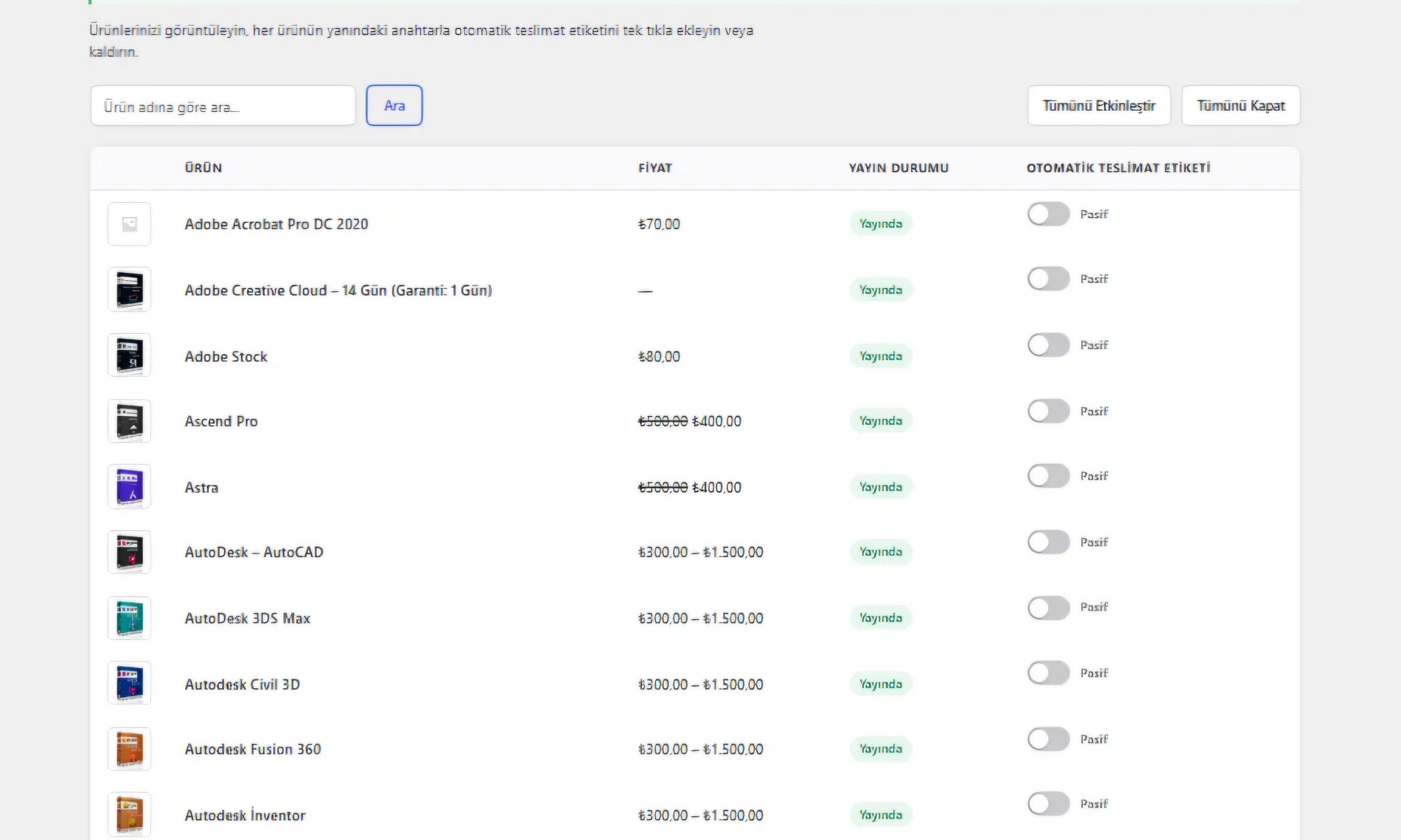Click the ₺70,00 price of Adobe Acrobat
Image resolution: width=1401 pixels, height=840 pixels.
pyautogui.click(x=659, y=224)
